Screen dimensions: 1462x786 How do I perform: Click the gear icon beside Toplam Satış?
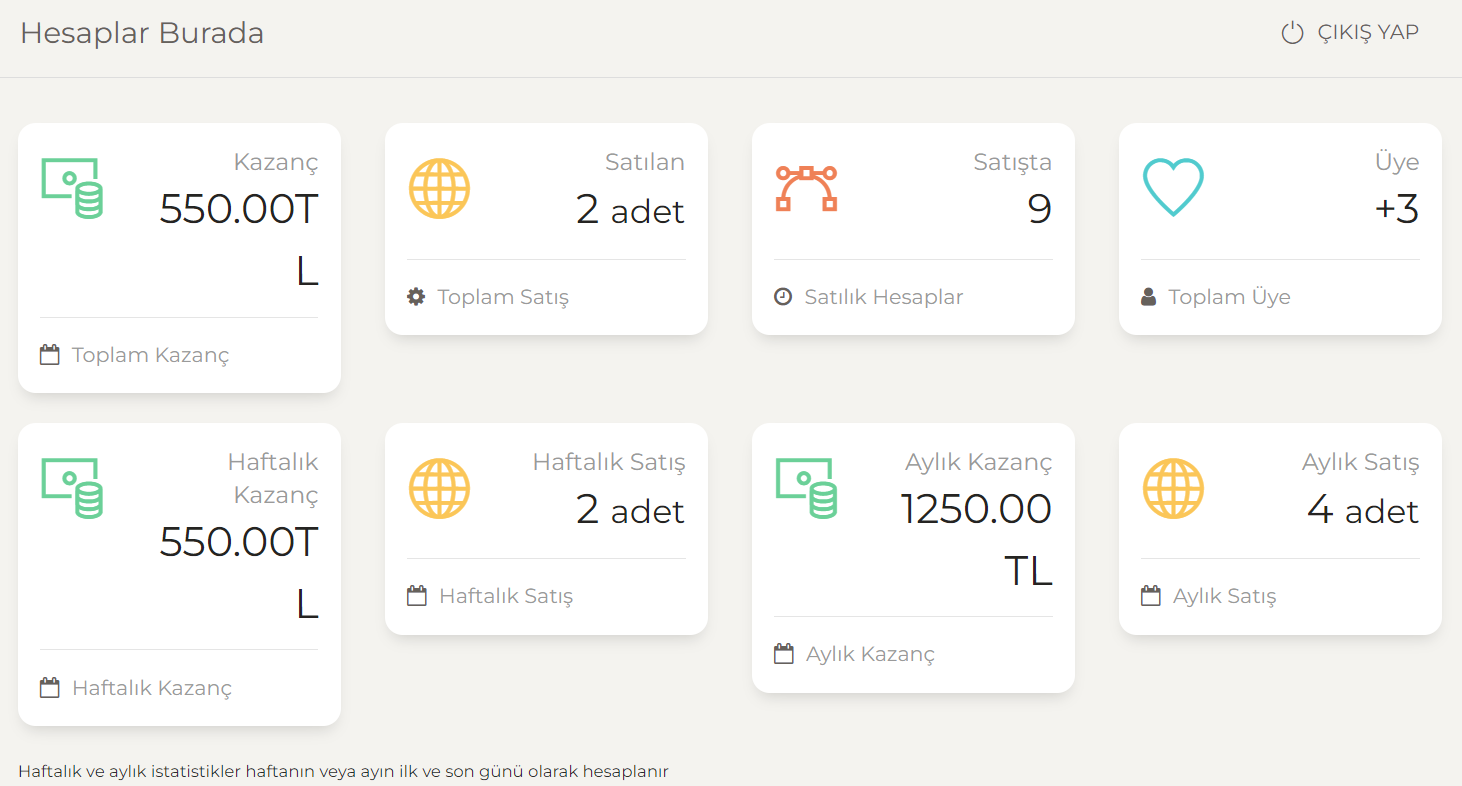(x=416, y=296)
